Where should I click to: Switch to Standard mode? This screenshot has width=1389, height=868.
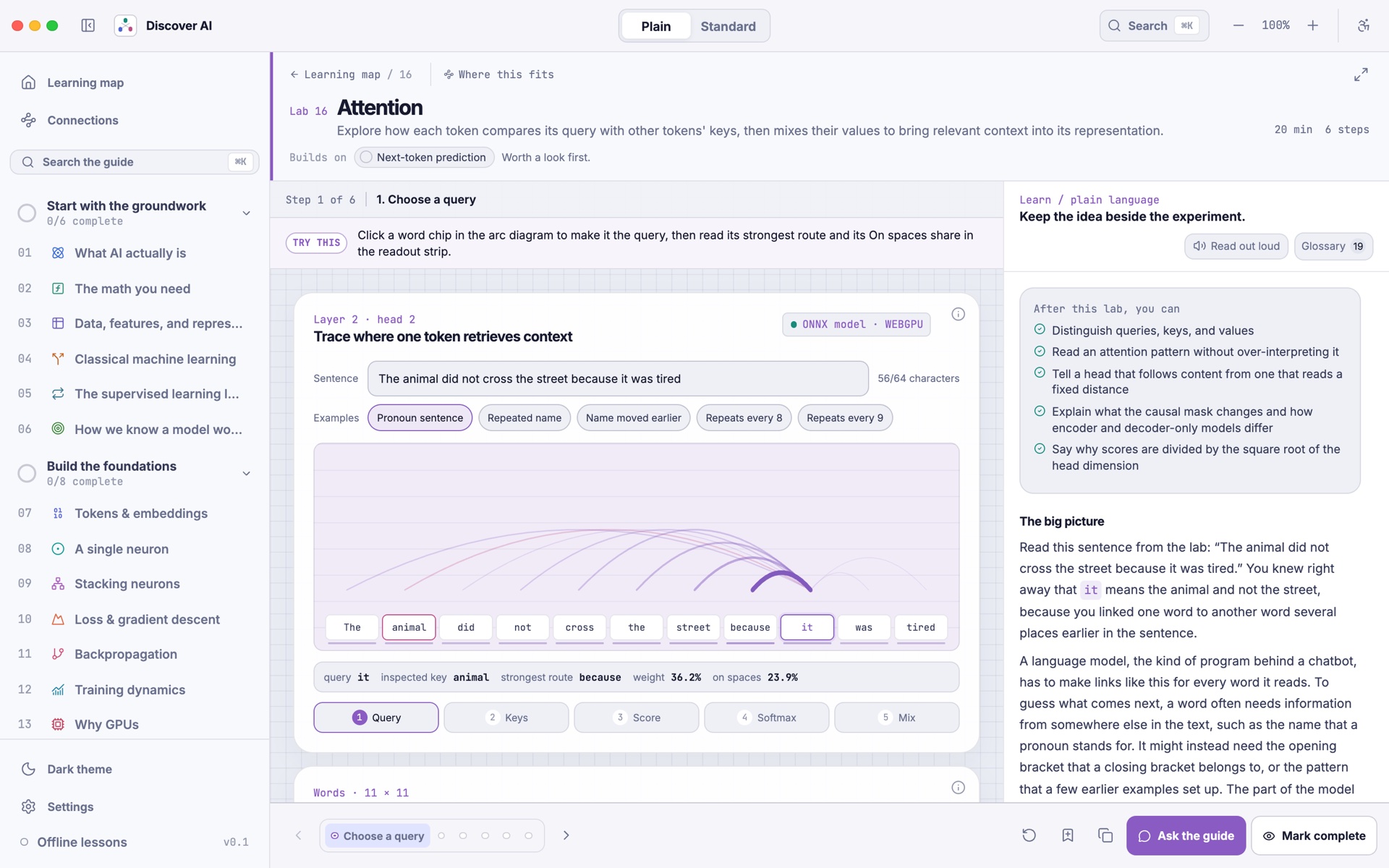point(728,26)
